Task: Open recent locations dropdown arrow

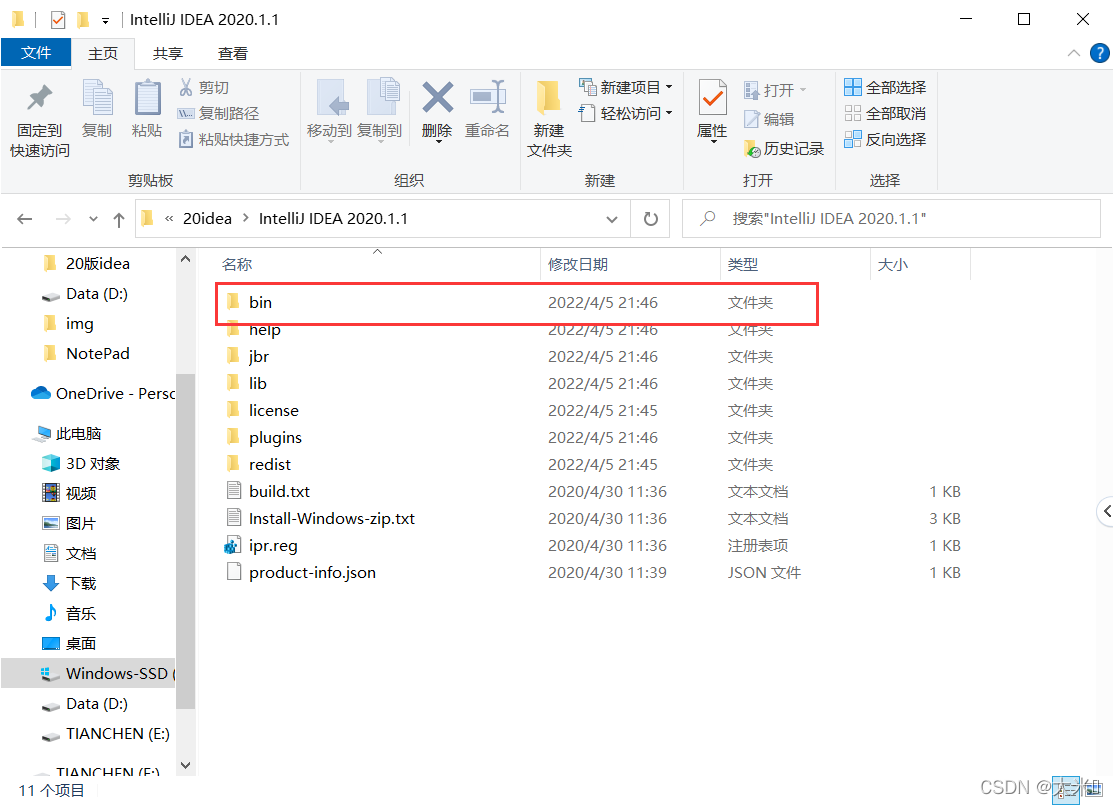Action: tap(93, 219)
